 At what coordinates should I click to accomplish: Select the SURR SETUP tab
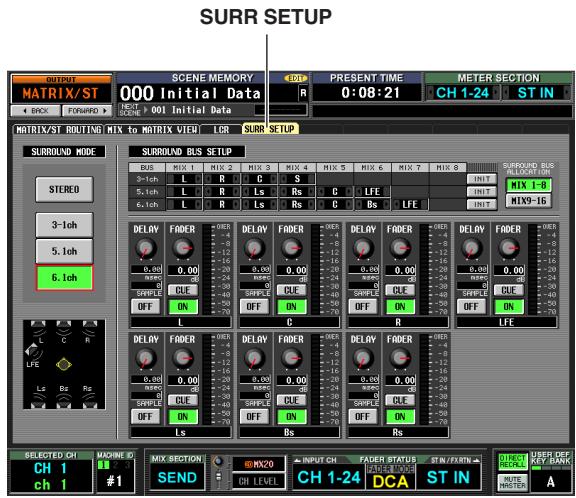(270, 129)
